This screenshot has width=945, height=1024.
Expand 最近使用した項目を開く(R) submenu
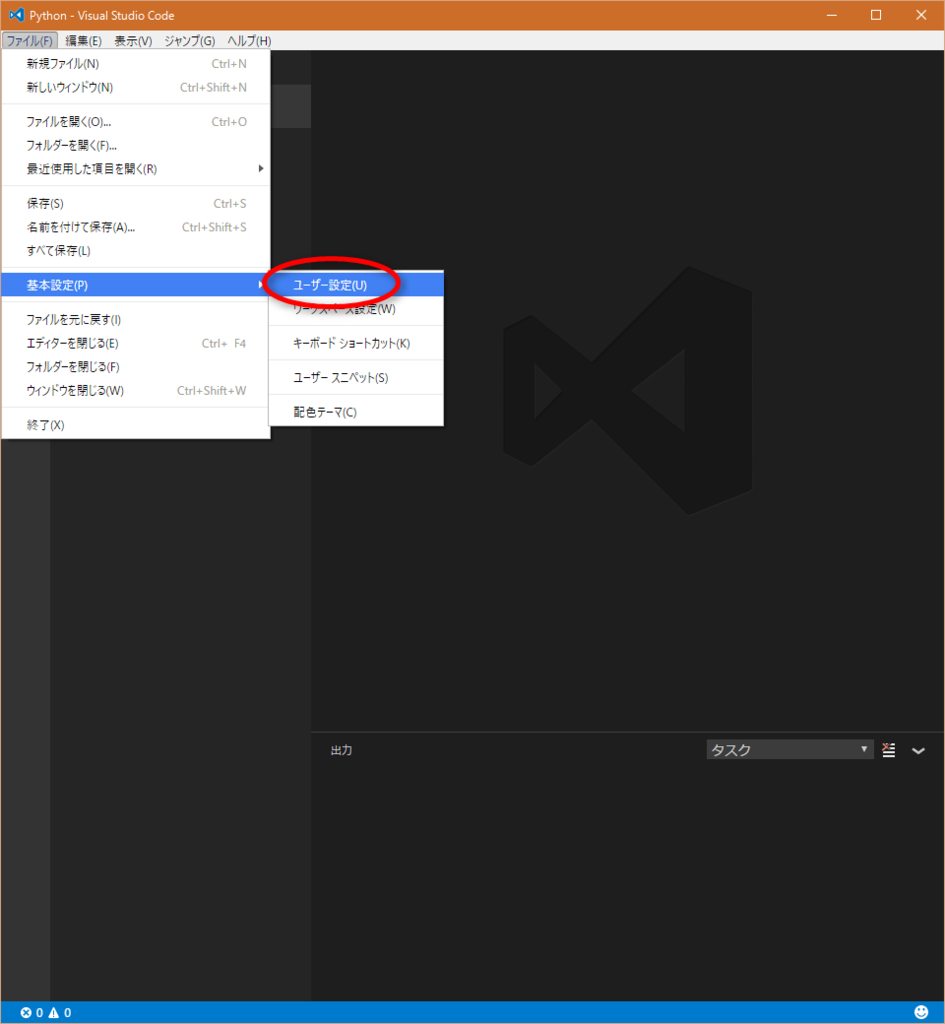tap(136, 168)
